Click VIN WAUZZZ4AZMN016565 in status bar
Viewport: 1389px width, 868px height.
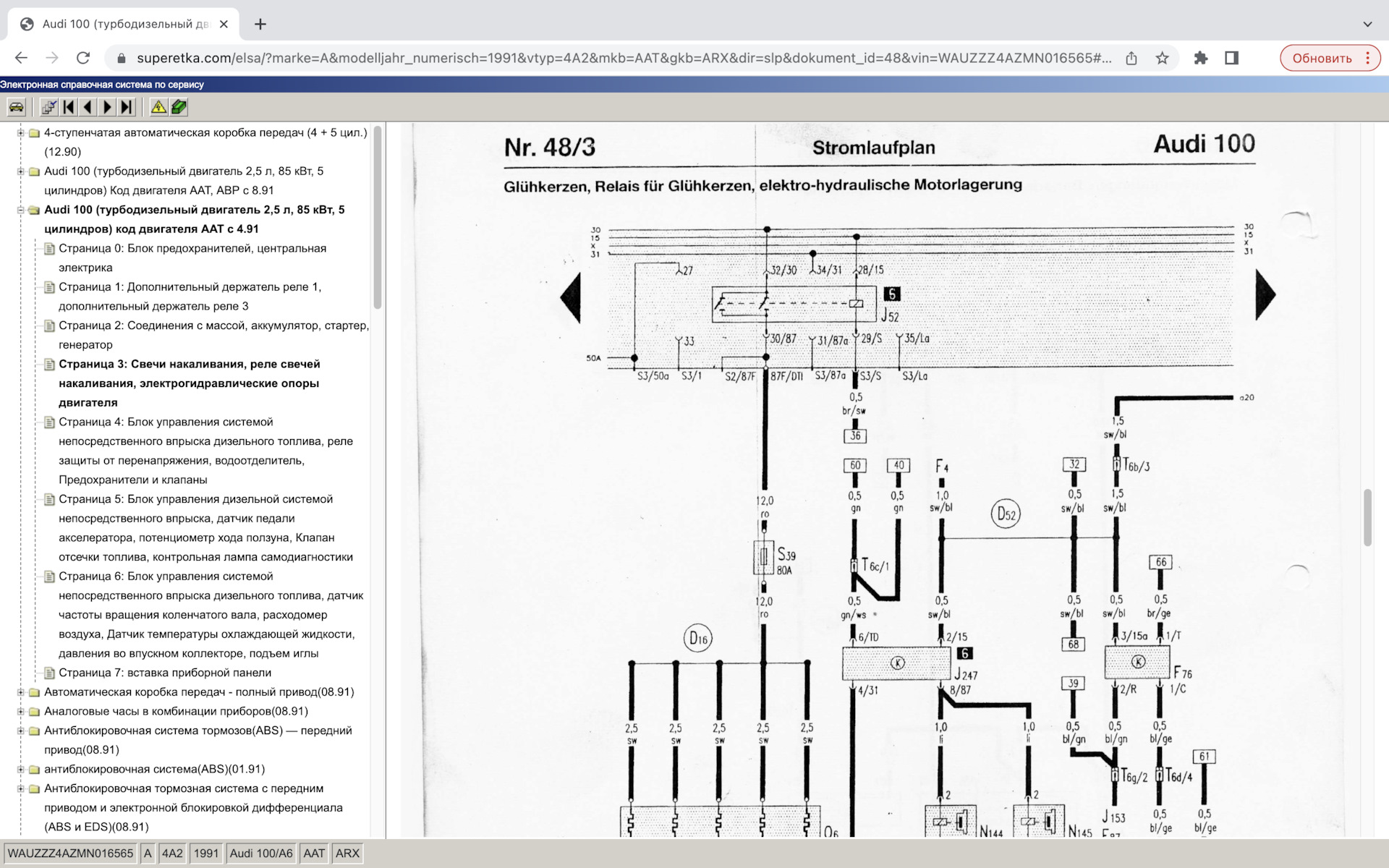(70, 854)
